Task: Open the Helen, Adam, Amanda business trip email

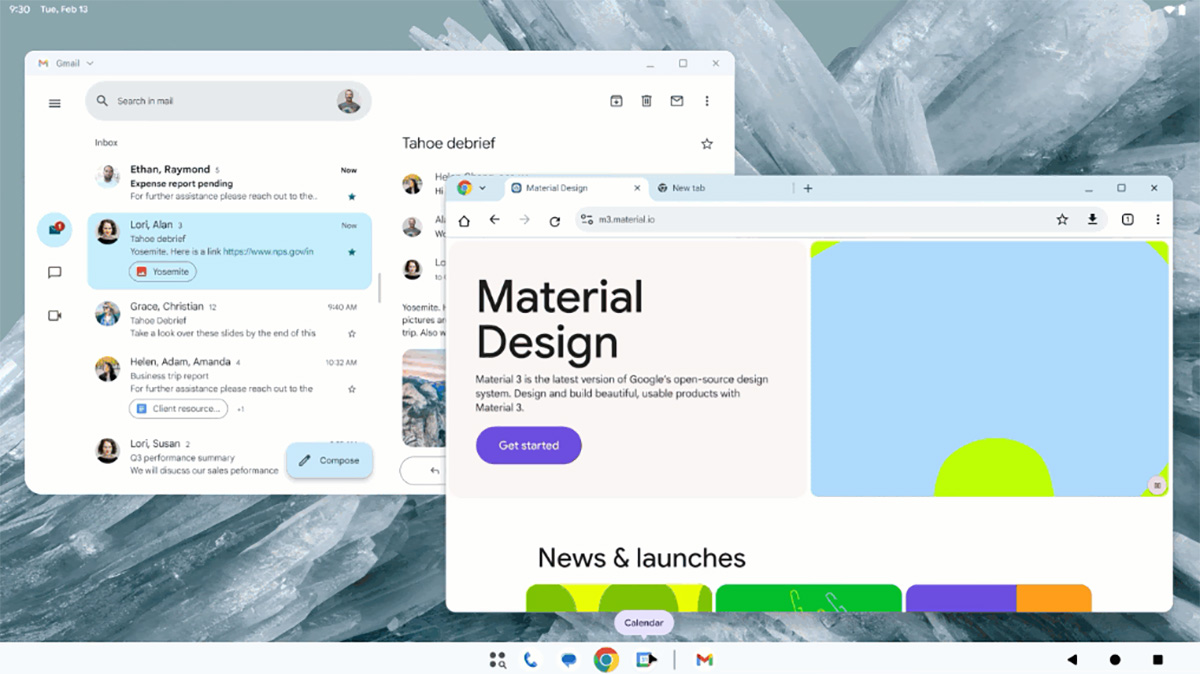Action: click(229, 386)
